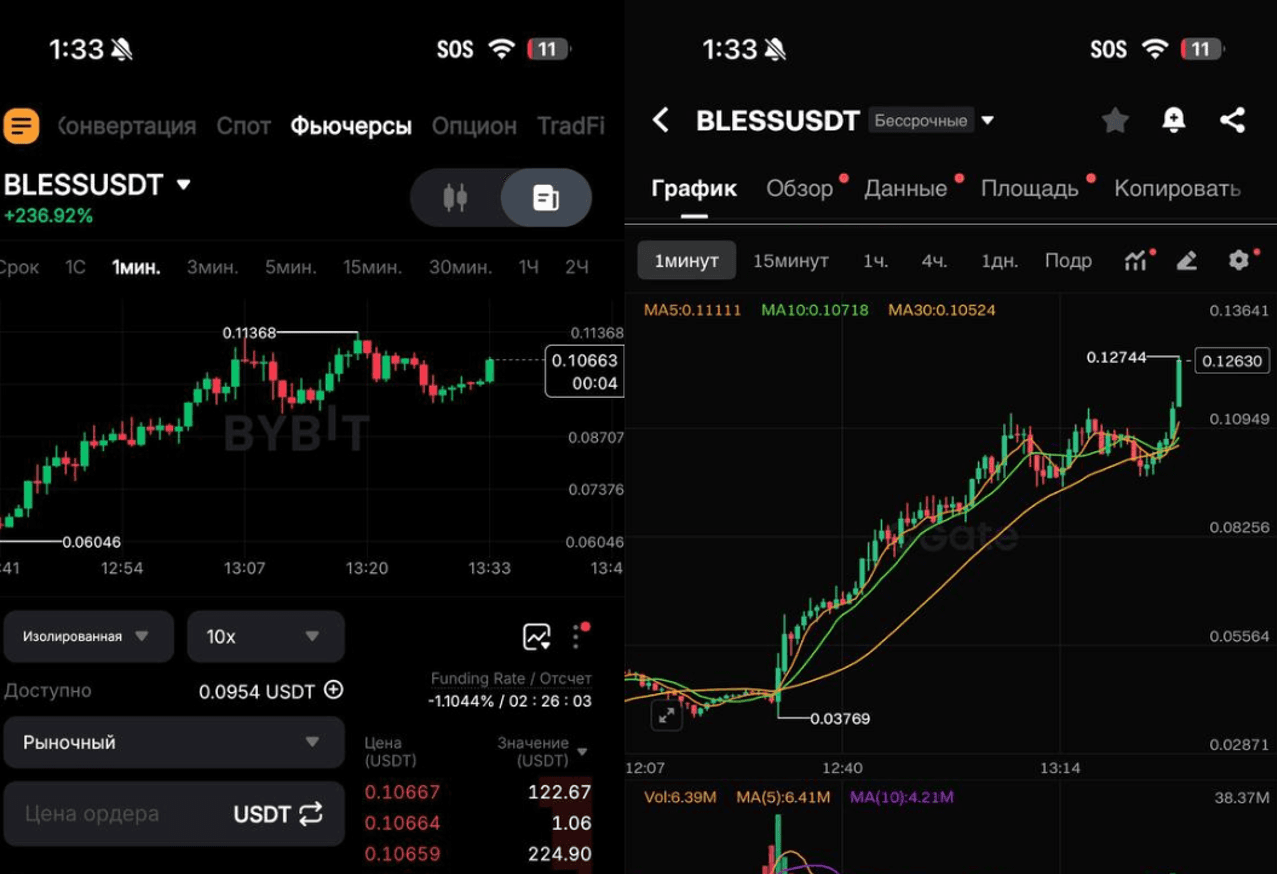Switch to candlestick chart view icon
The height and width of the screenshot is (874, 1277).
(x=455, y=198)
